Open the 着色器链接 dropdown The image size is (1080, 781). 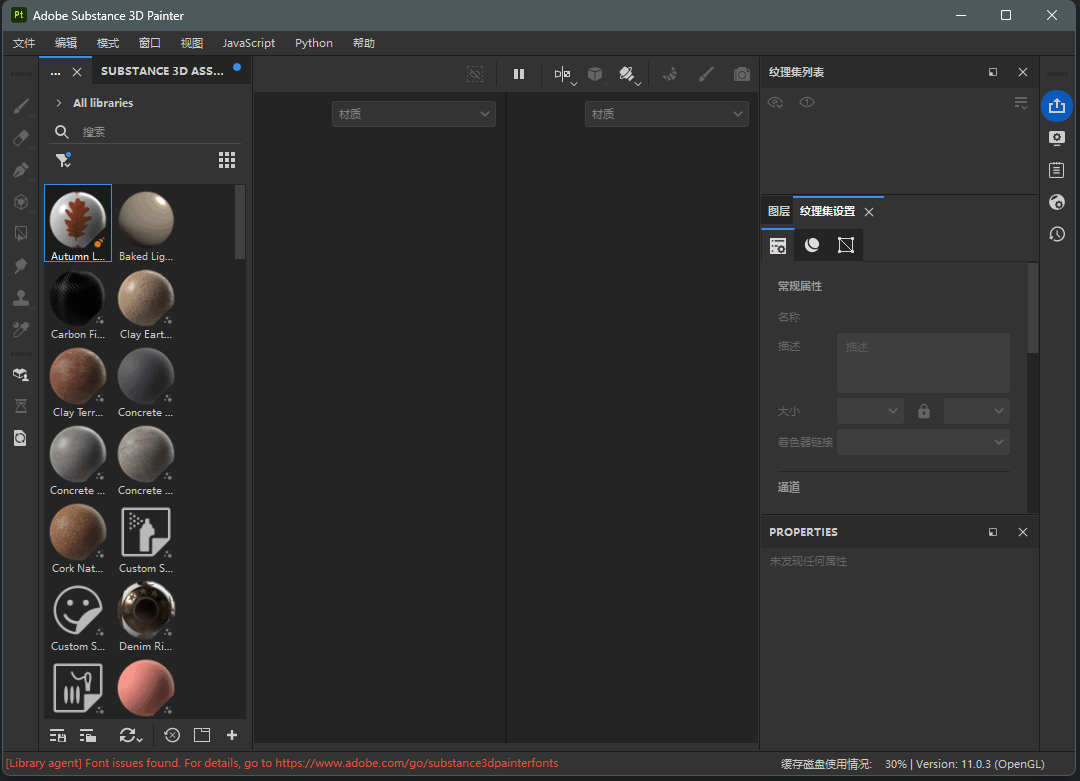click(x=923, y=442)
